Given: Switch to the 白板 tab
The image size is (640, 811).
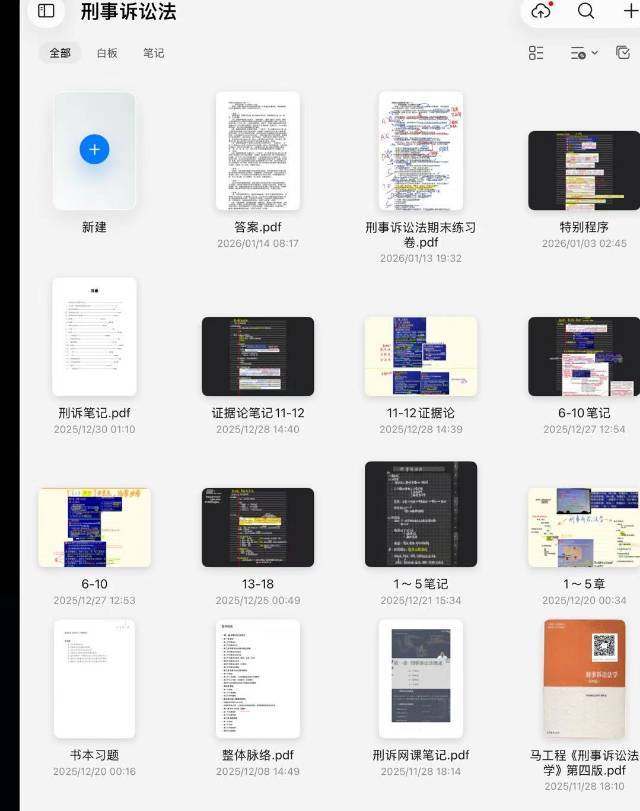Looking at the screenshot, I should 107,53.
